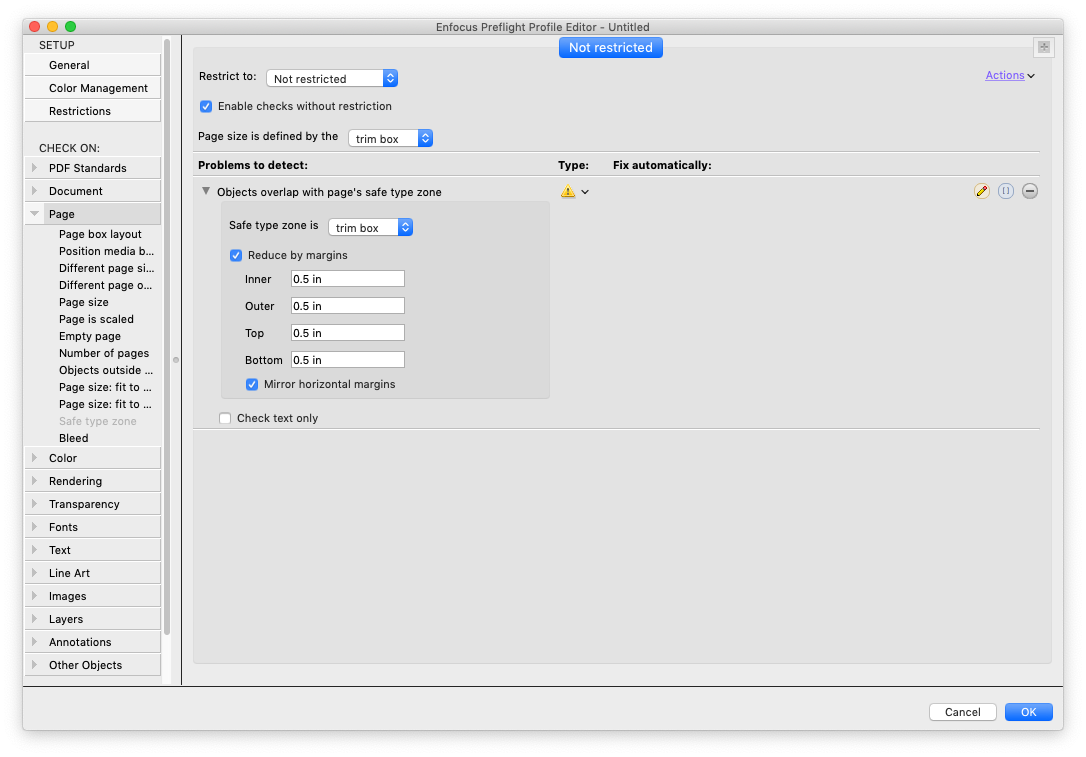Click the yellow pencil edit icon
The image size is (1086, 757).
tap(981, 191)
